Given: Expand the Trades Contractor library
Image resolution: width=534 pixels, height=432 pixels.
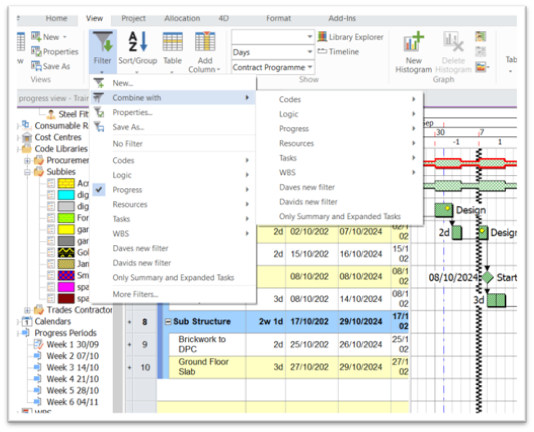Looking at the screenshot, I should coord(27,310).
